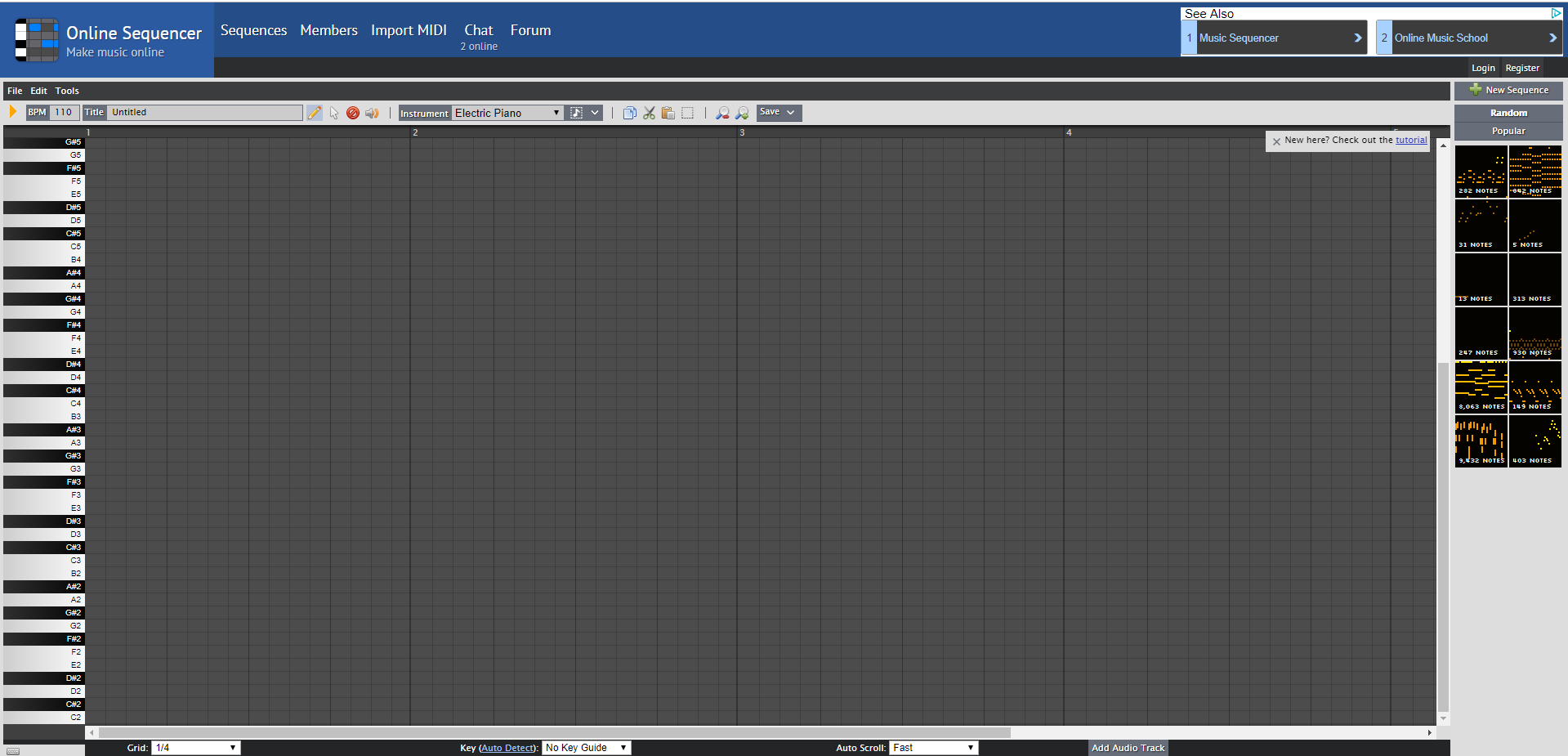Open the Auto Scroll Fast dropdown
This screenshot has height=756, width=1568.
click(x=934, y=748)
